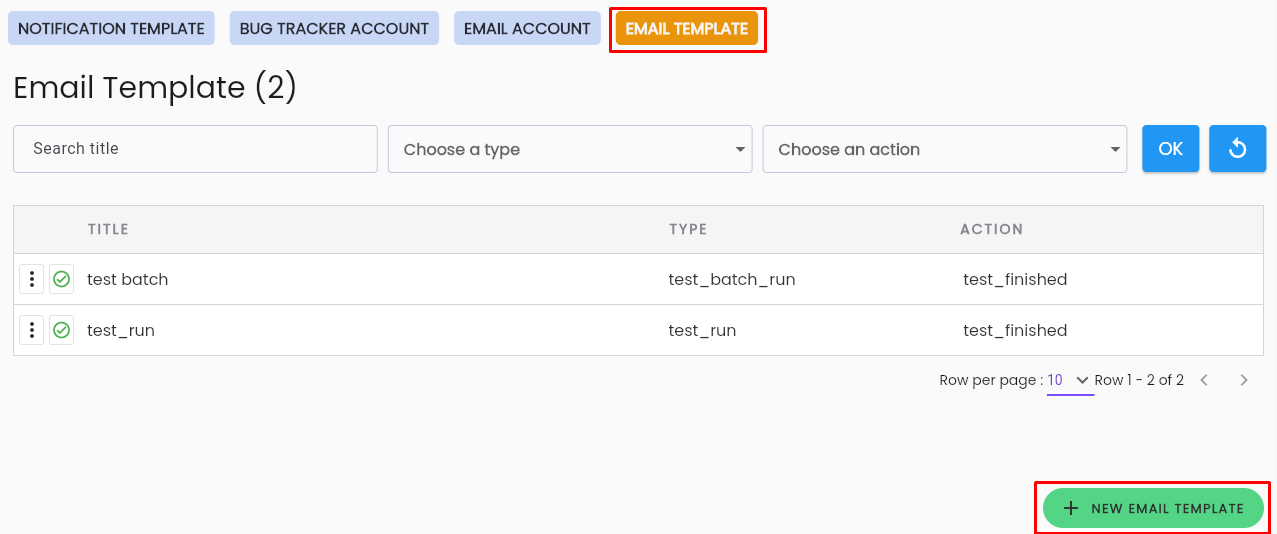
Task: Click the 'Row 1 - 2 of 2' text
Action: 1139,380
